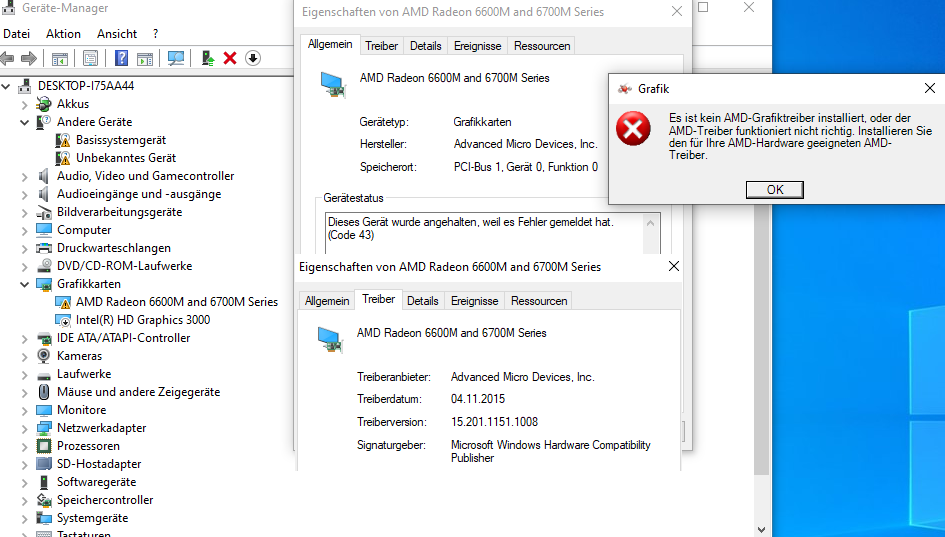Open the ? help menu
This screenshot has width=945, height=537.
155,34
